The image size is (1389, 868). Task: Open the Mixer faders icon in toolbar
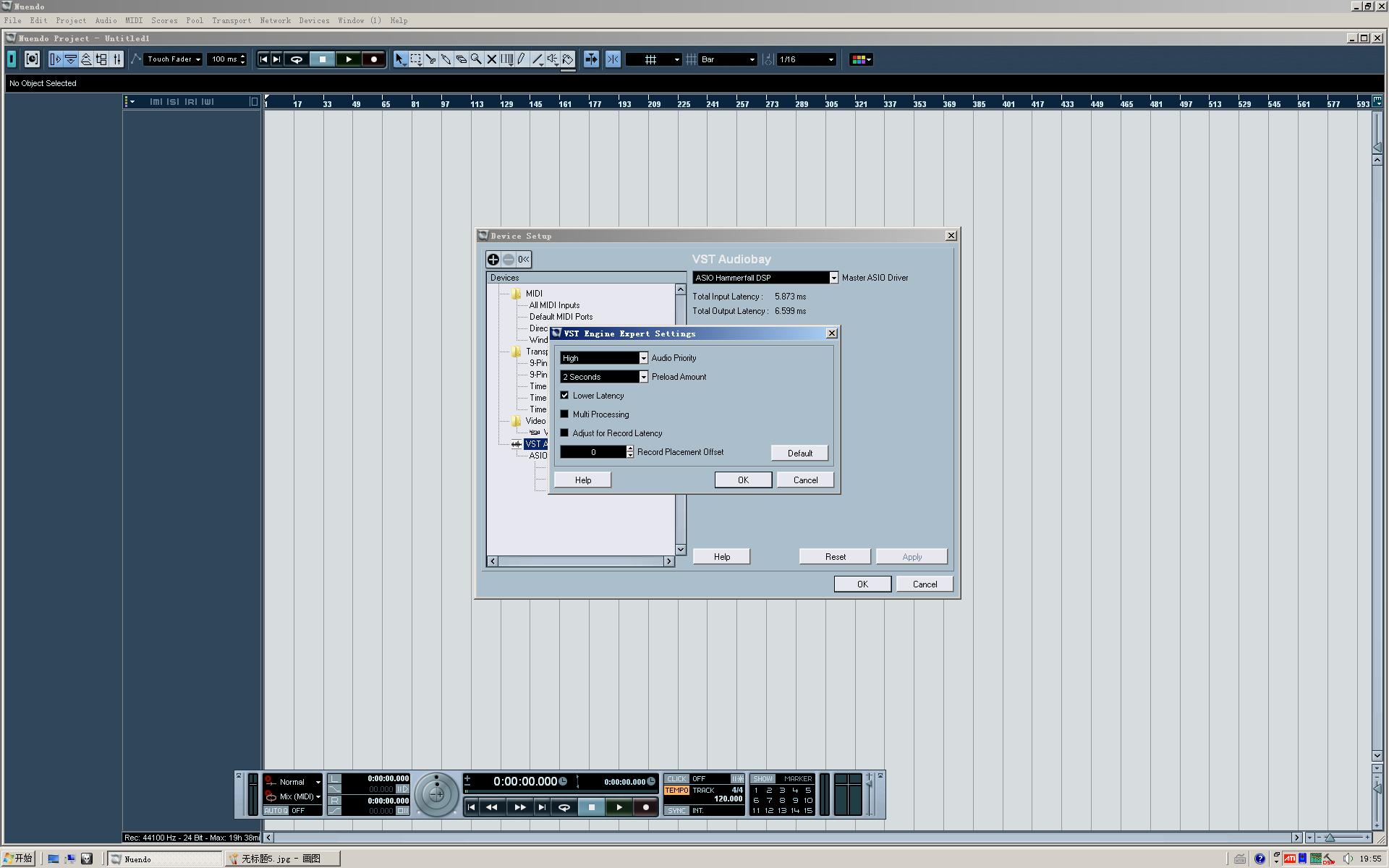[116, 59]
